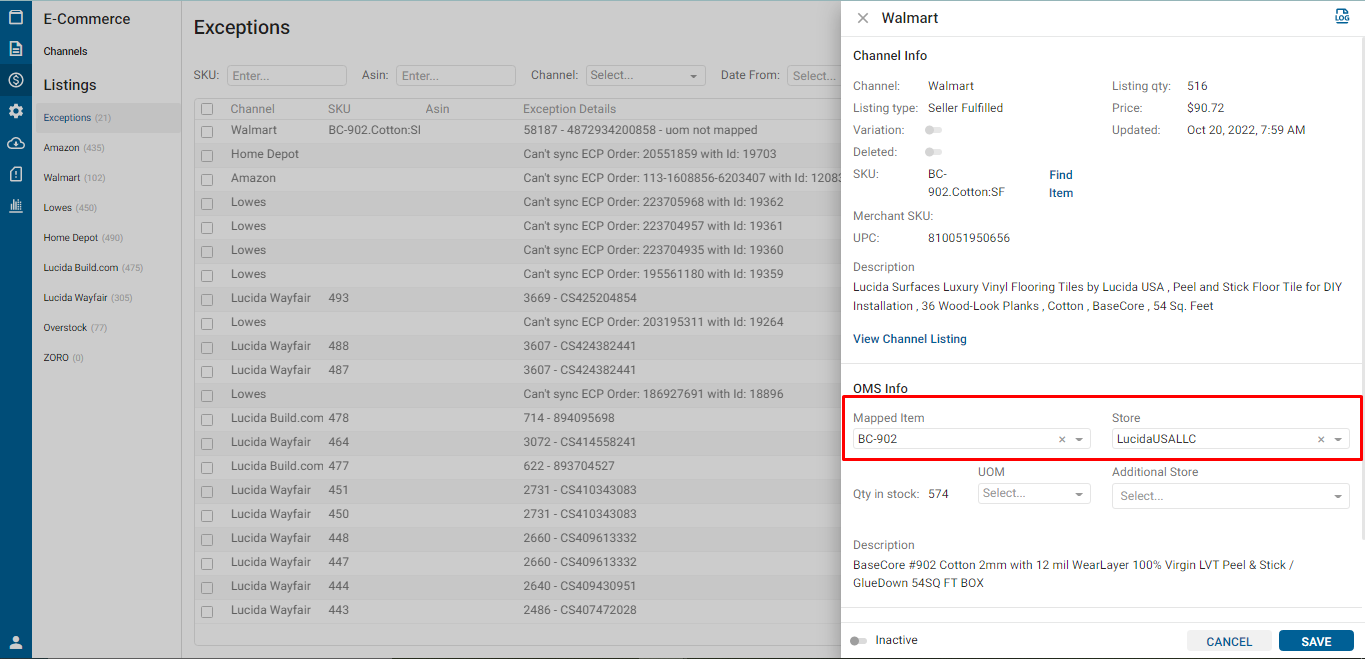Expand the Store dropdown arrow
This screenshot has height=659, width=1365.
click(1338, 439)
